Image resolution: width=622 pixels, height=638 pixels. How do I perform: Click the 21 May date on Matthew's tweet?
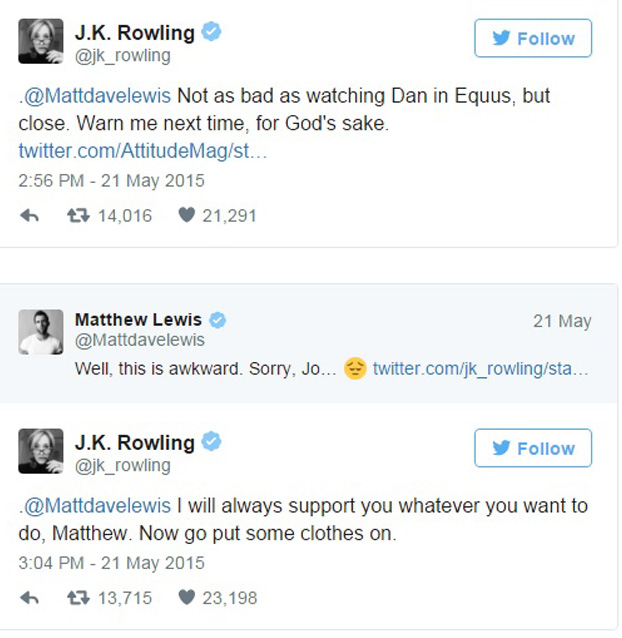[561, 321]
